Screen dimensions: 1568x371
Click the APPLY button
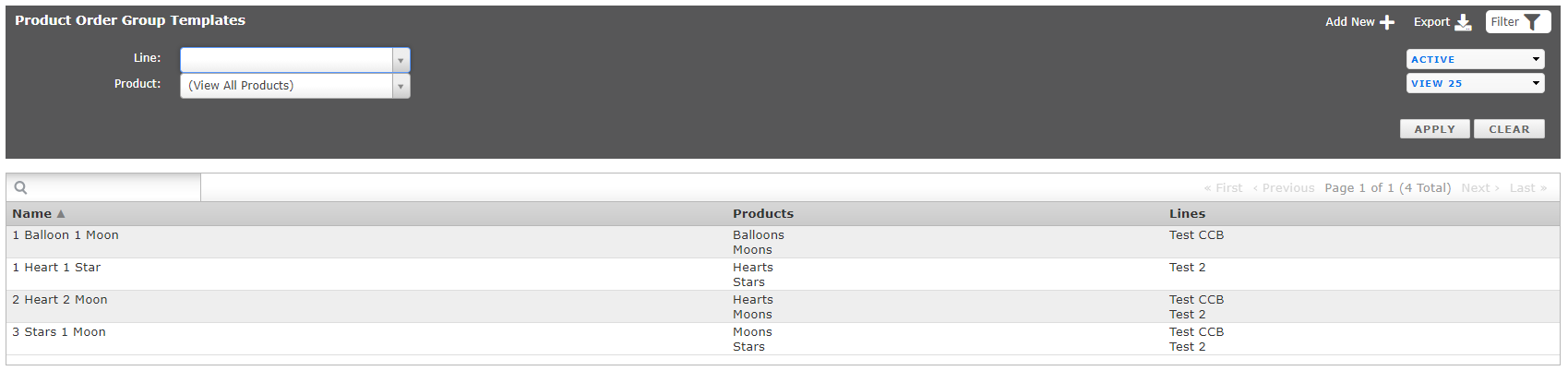(1435, 129)
